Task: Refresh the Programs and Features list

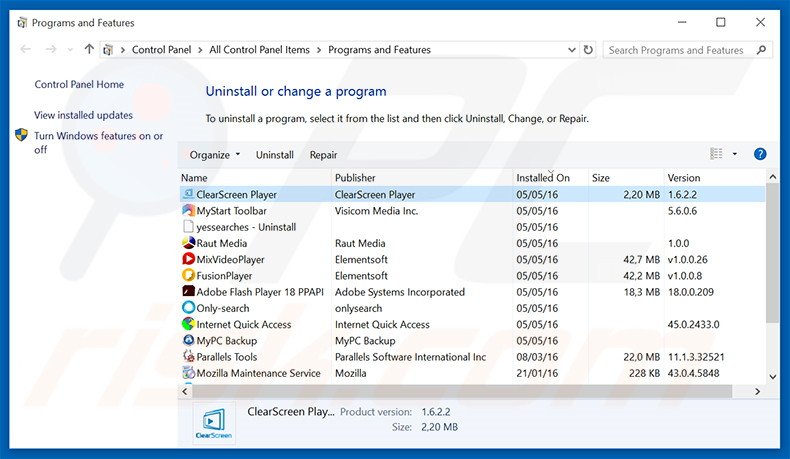Action: coord(588,50)
